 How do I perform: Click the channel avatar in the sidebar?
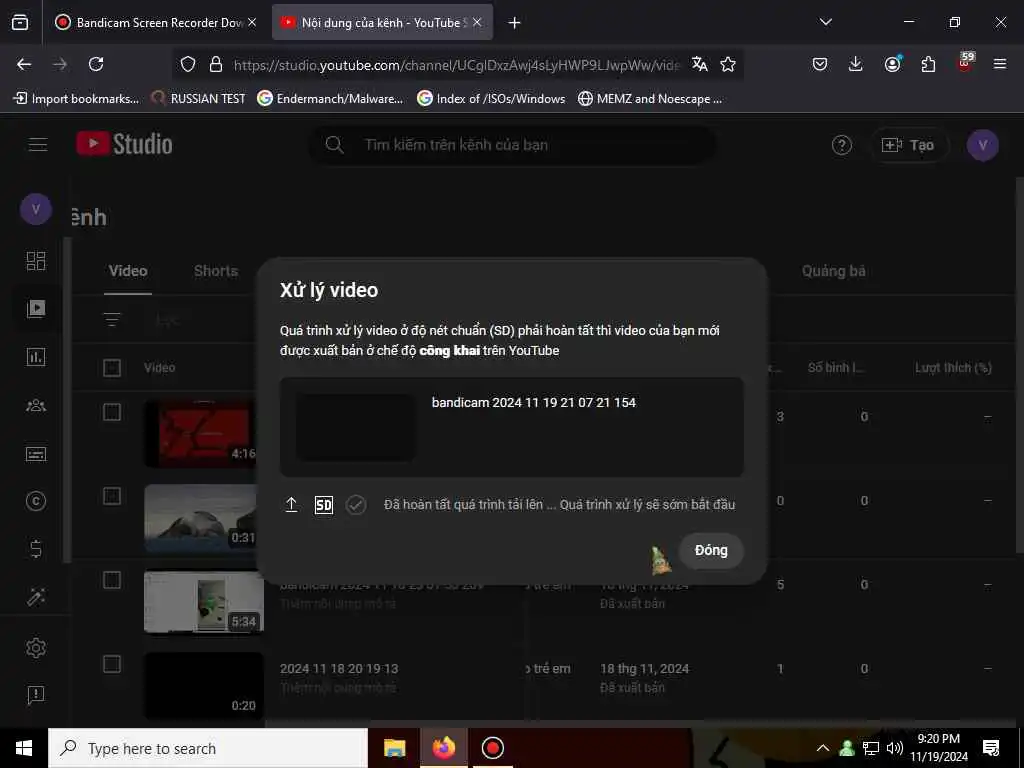[36, 209]
